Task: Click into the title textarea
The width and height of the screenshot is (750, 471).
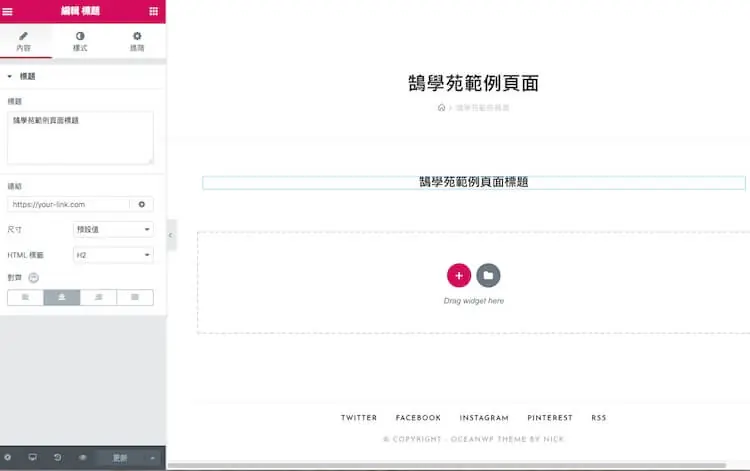Action: [x=80, y=138]
